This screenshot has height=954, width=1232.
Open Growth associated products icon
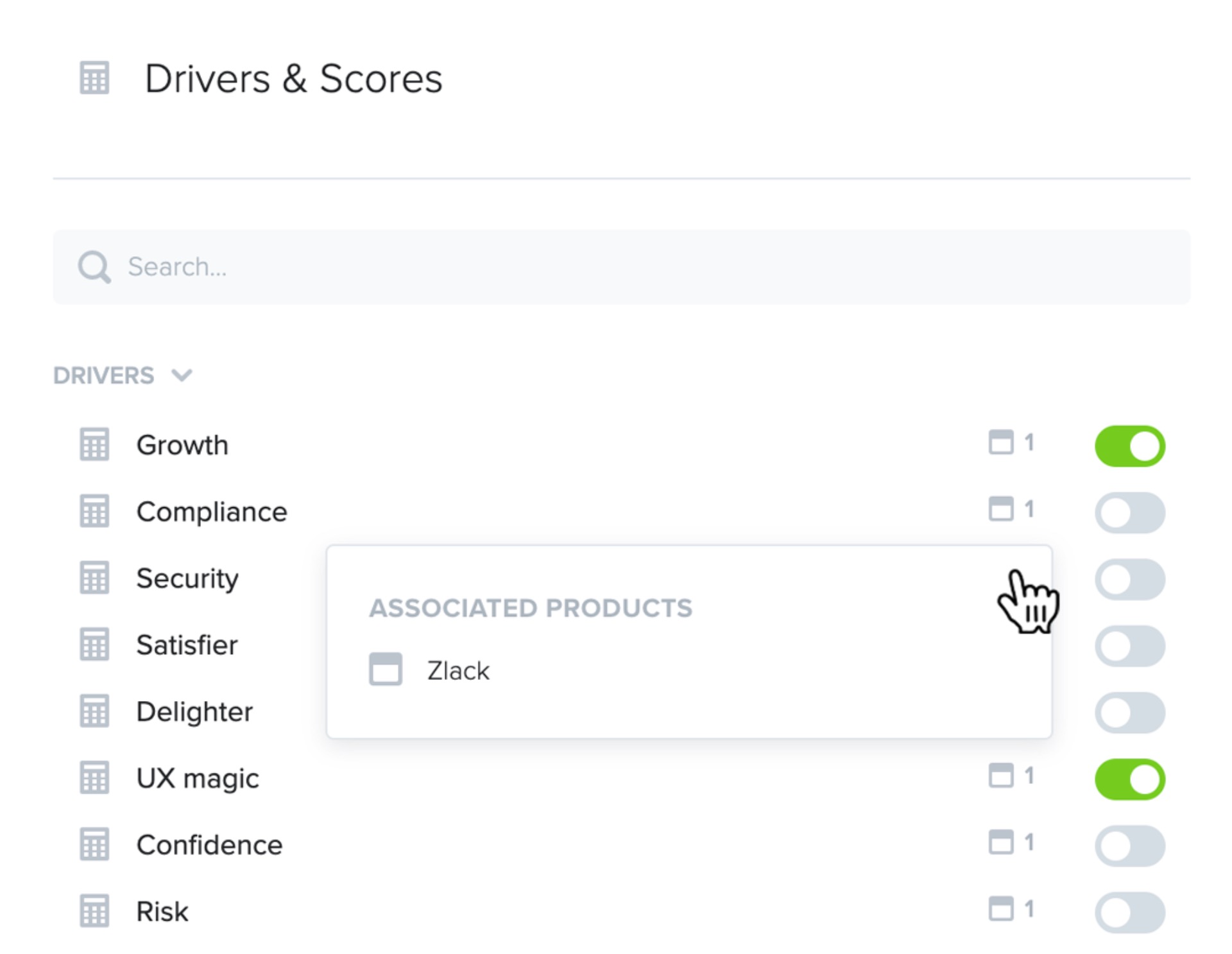tap(1001, 442)
